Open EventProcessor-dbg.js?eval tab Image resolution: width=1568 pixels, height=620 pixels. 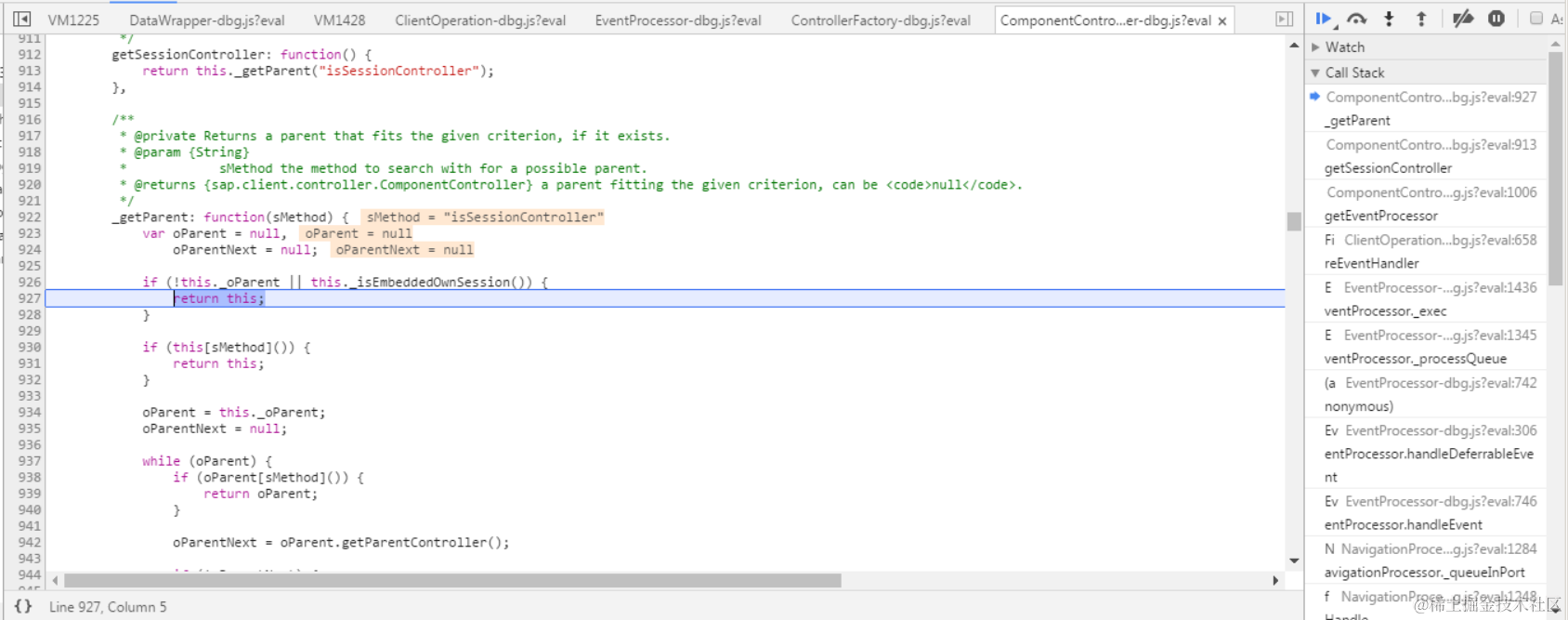678,20
